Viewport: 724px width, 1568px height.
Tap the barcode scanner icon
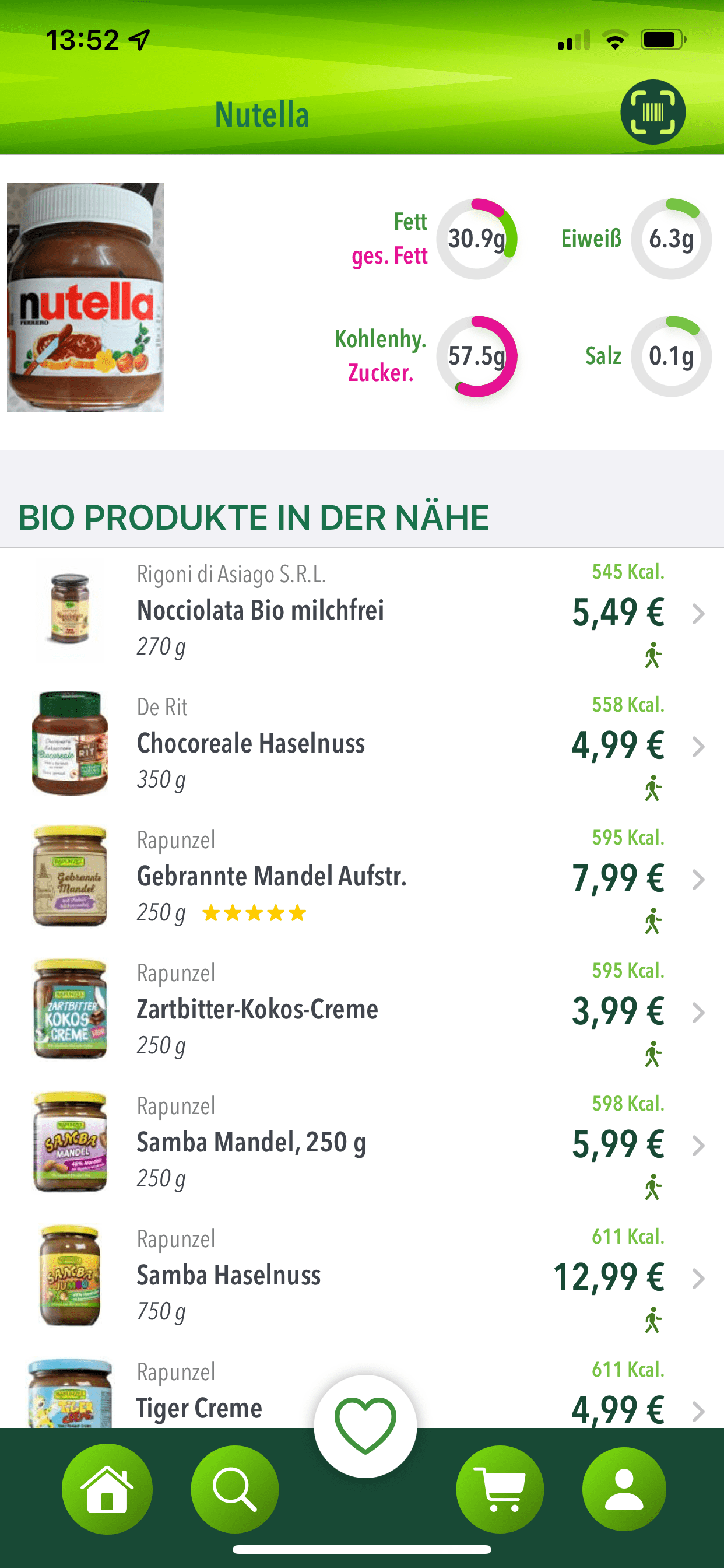pos(652,112)
